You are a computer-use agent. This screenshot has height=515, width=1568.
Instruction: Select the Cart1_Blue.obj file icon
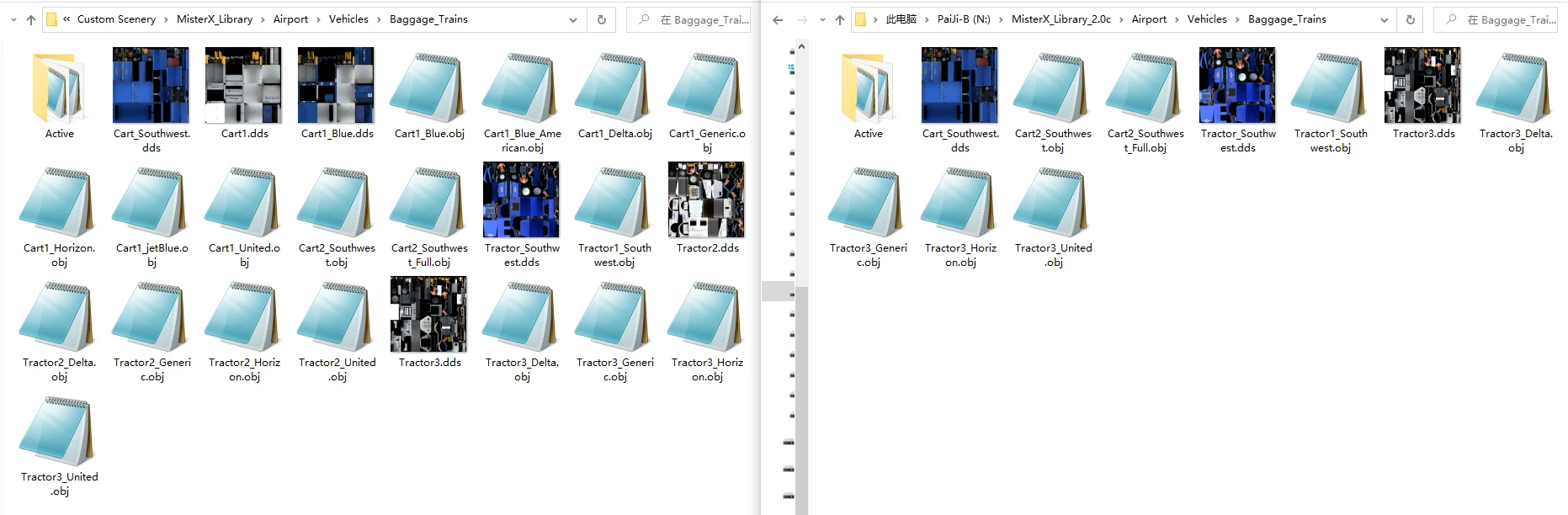[x=429, y=88]
